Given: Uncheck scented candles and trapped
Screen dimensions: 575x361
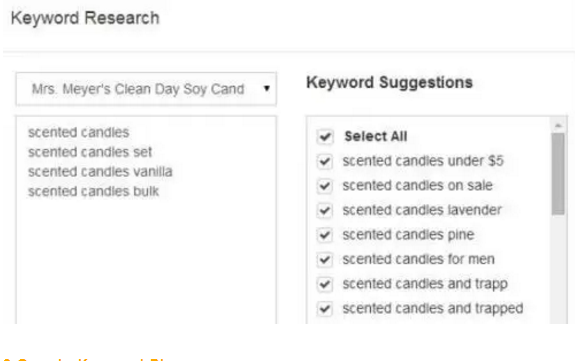Looking at the screenshot, I should pos(325,309).
